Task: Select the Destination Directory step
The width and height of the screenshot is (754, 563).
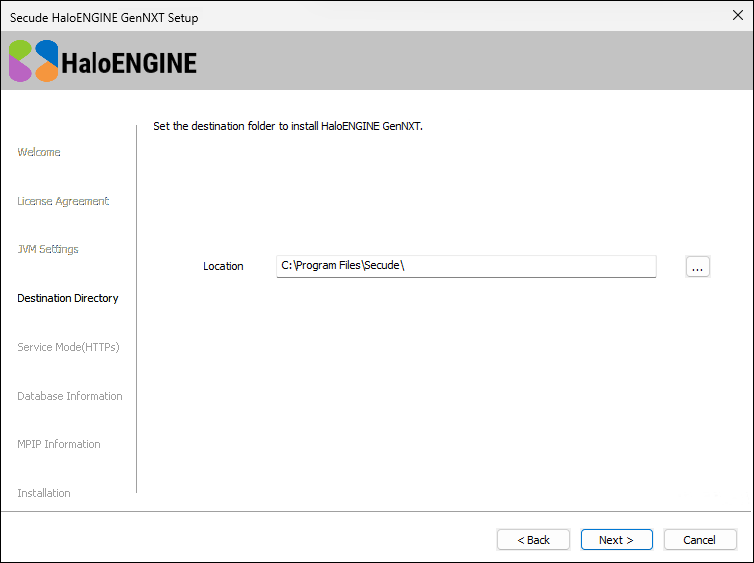Action: point(68,298)
